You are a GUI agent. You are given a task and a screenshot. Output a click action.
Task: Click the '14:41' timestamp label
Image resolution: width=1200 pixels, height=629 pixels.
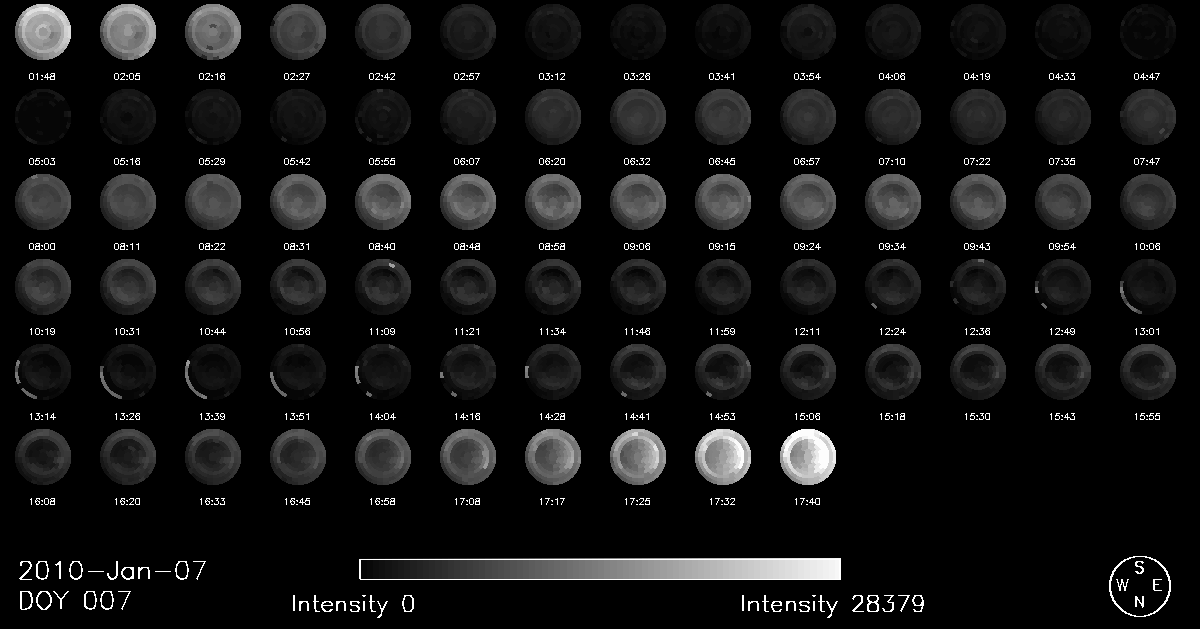pos(637,416)
